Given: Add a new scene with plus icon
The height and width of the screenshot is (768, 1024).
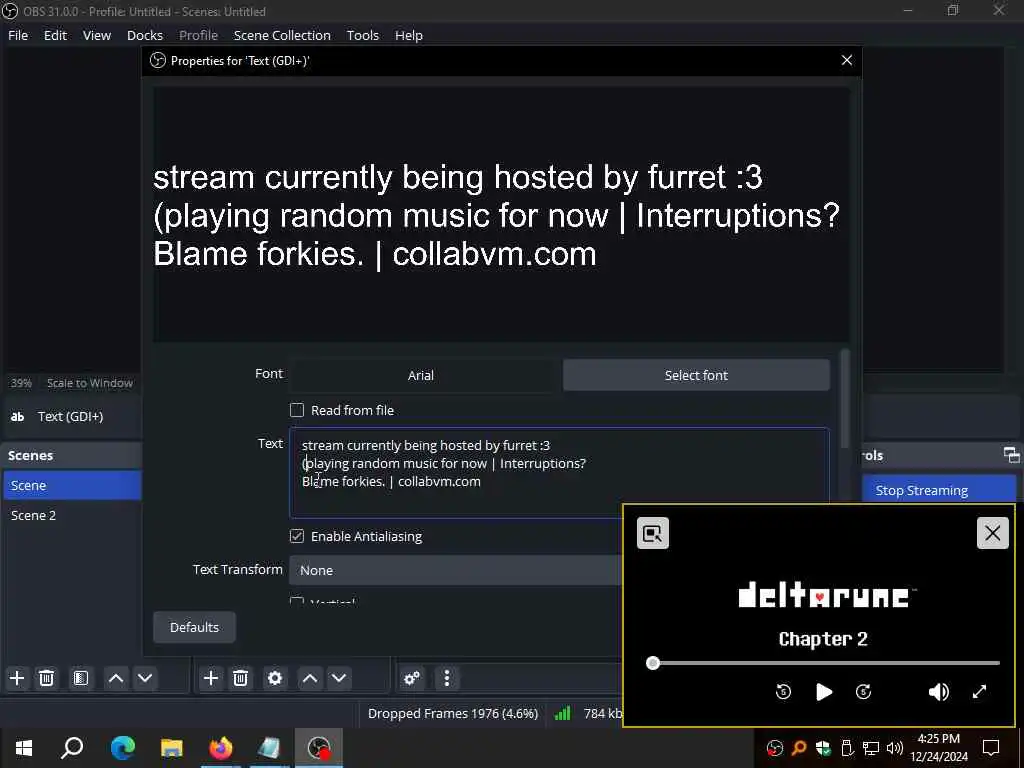Looking at the screenshot, I should tap(17, 678).
